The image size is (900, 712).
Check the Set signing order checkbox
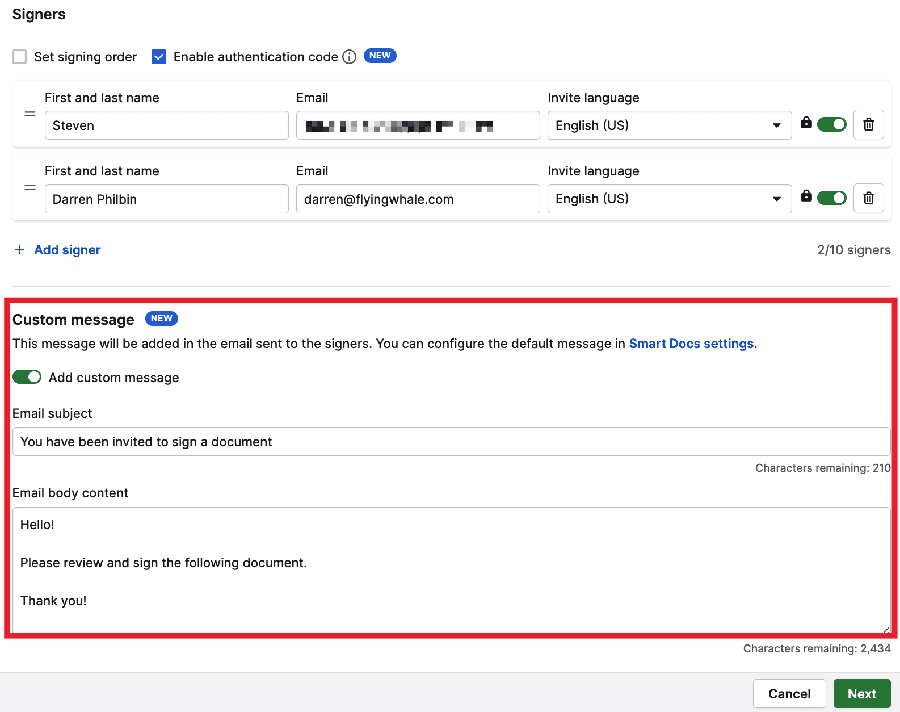coord(18,56)
